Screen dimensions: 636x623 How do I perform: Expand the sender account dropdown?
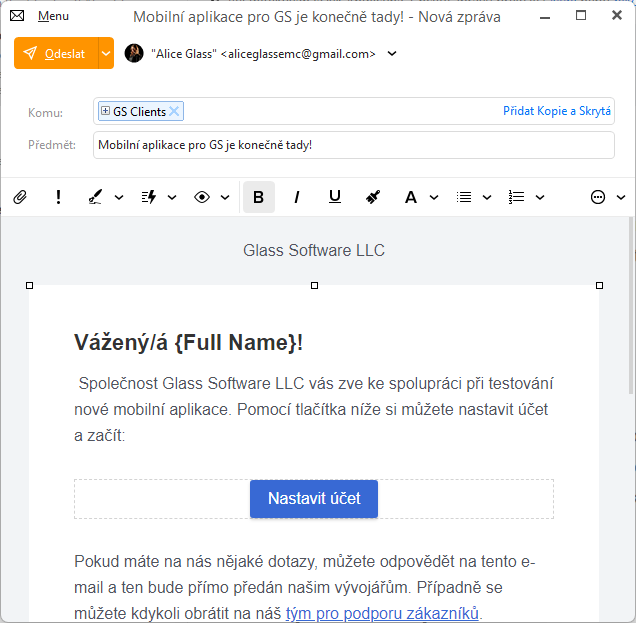[x=392, y=53]
